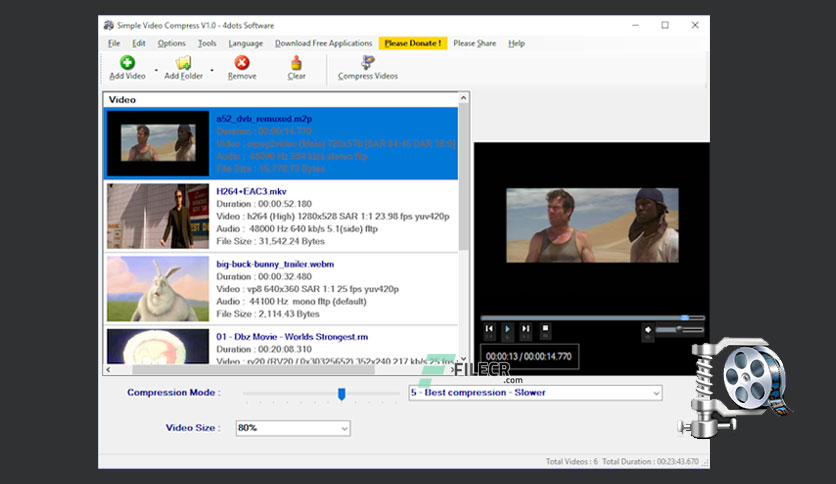Click the a52_dvb_remuxed.m2p file name

264,119
